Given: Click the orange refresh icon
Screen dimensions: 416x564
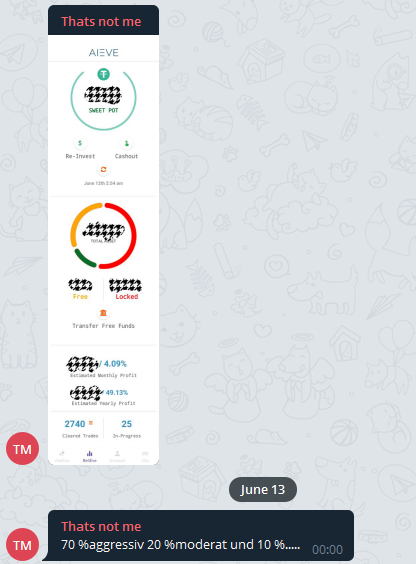Looking at the screenshot, I should (104, 169).
